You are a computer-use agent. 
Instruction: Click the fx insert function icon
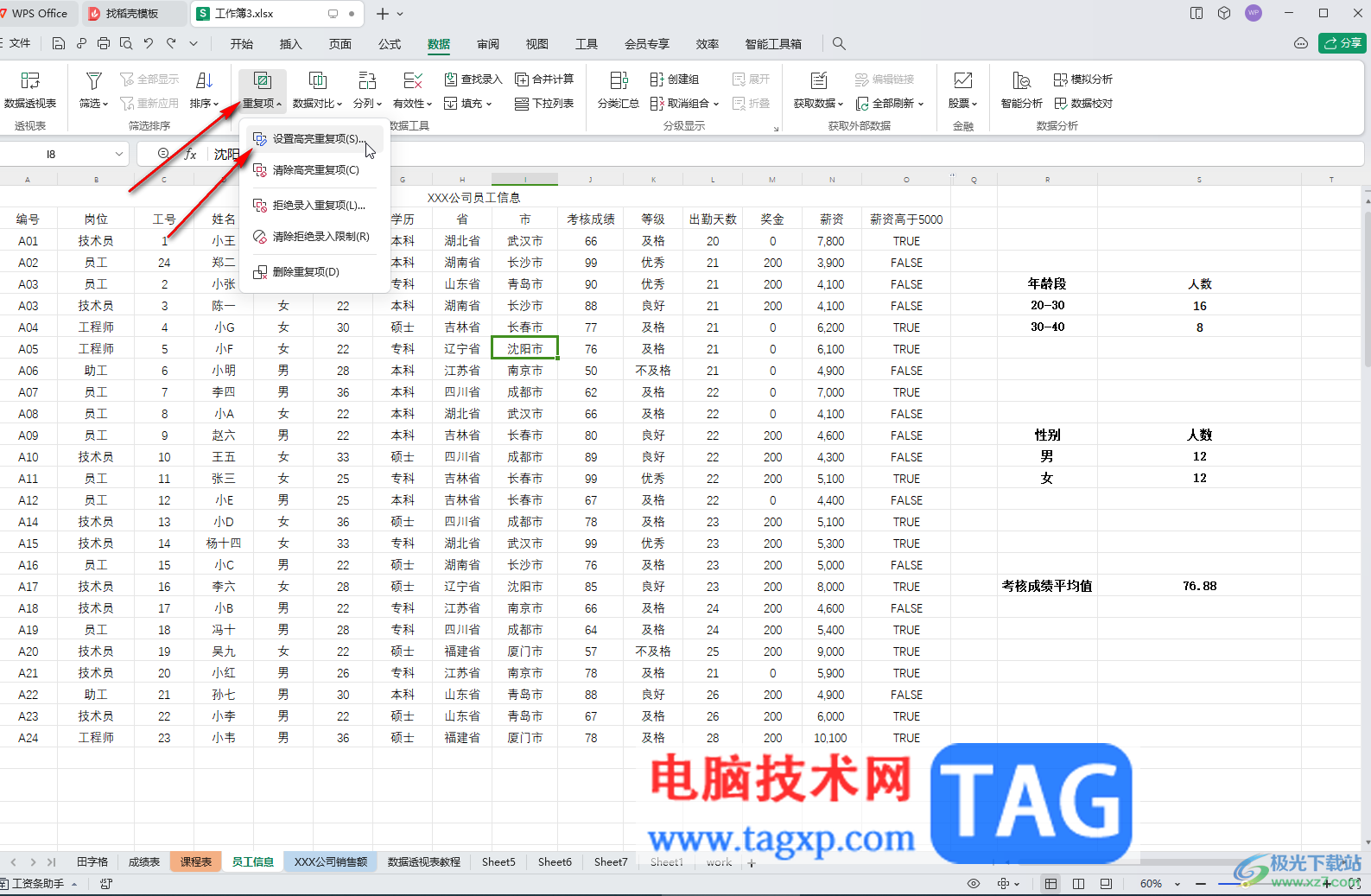click(191, 155)
